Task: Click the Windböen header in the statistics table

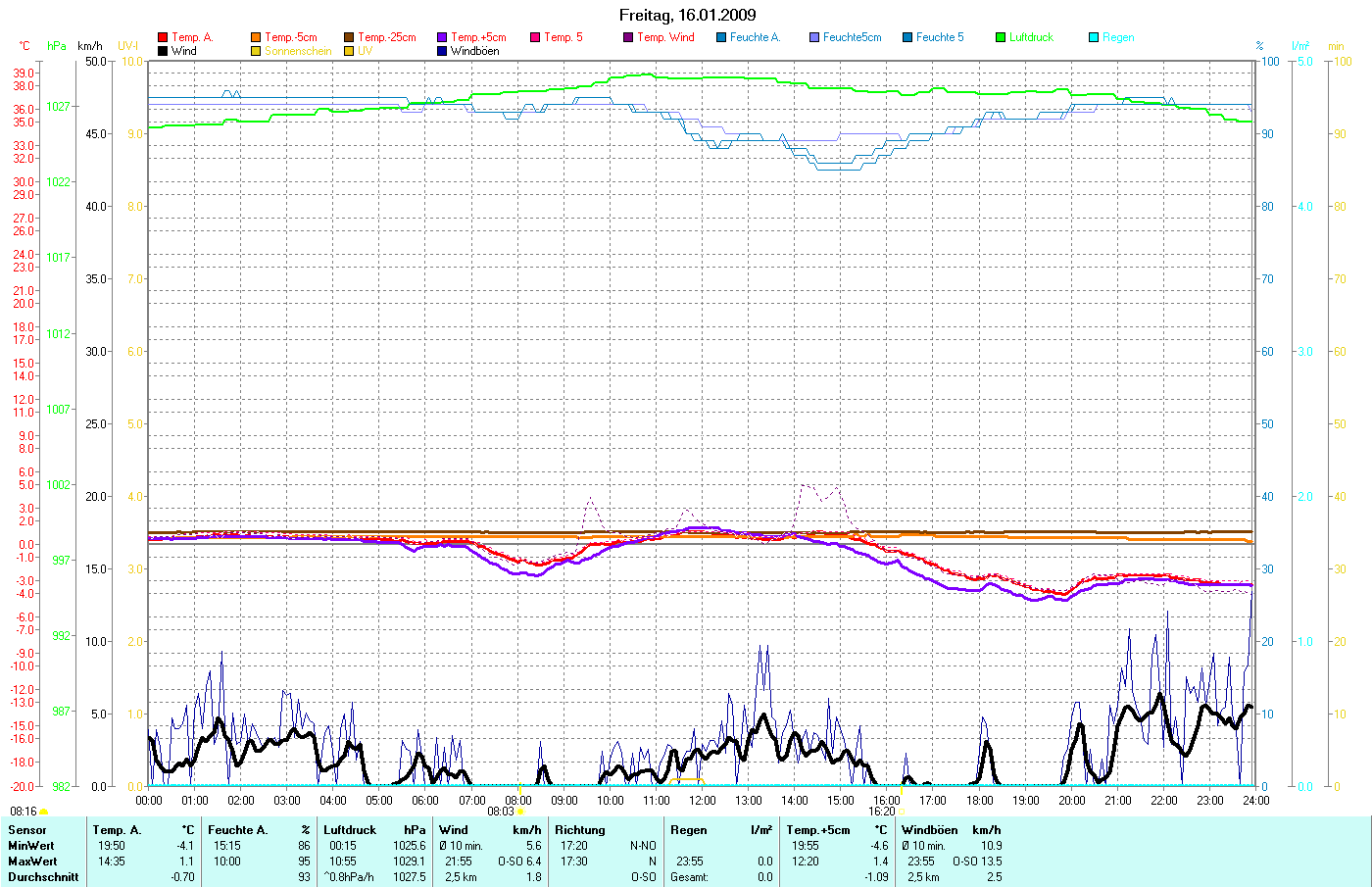Action: (x=929, y=830)
